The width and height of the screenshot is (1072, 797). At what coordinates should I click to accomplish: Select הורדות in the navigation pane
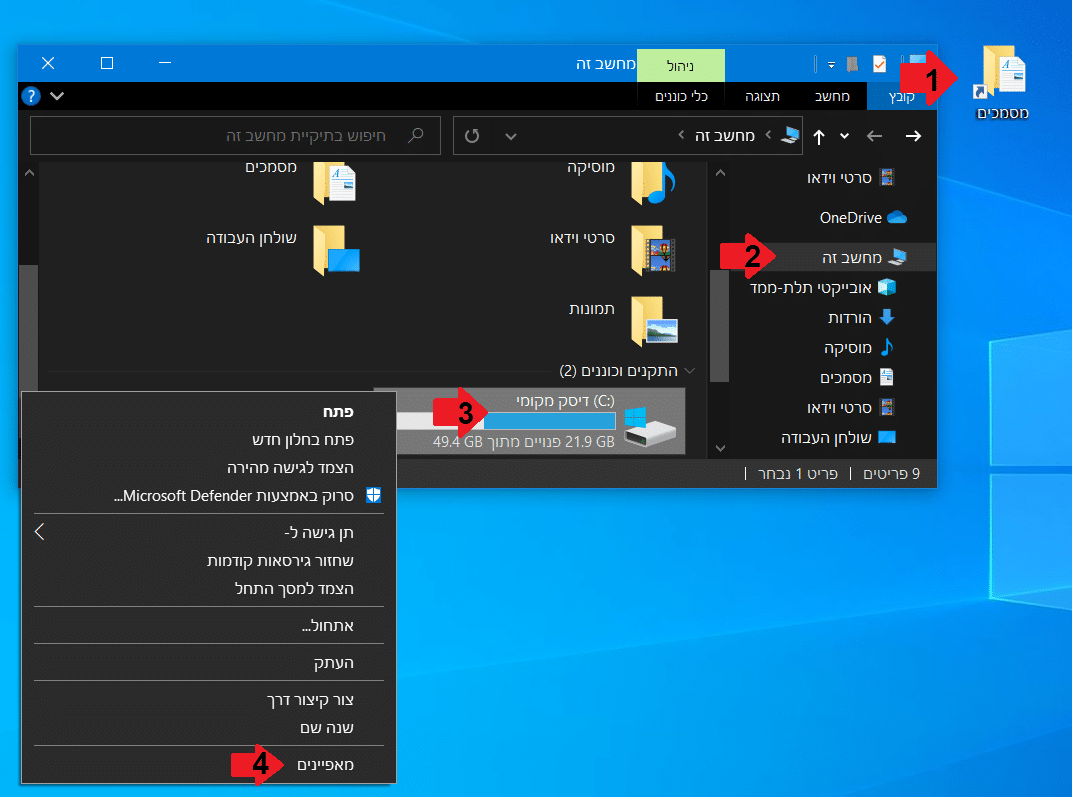(861, 317)
